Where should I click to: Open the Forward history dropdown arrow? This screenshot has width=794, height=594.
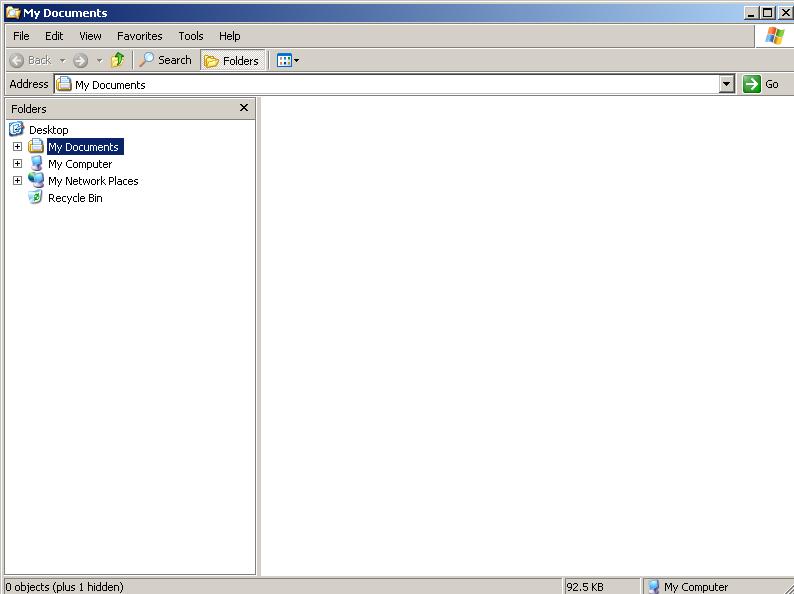point(99,60)
